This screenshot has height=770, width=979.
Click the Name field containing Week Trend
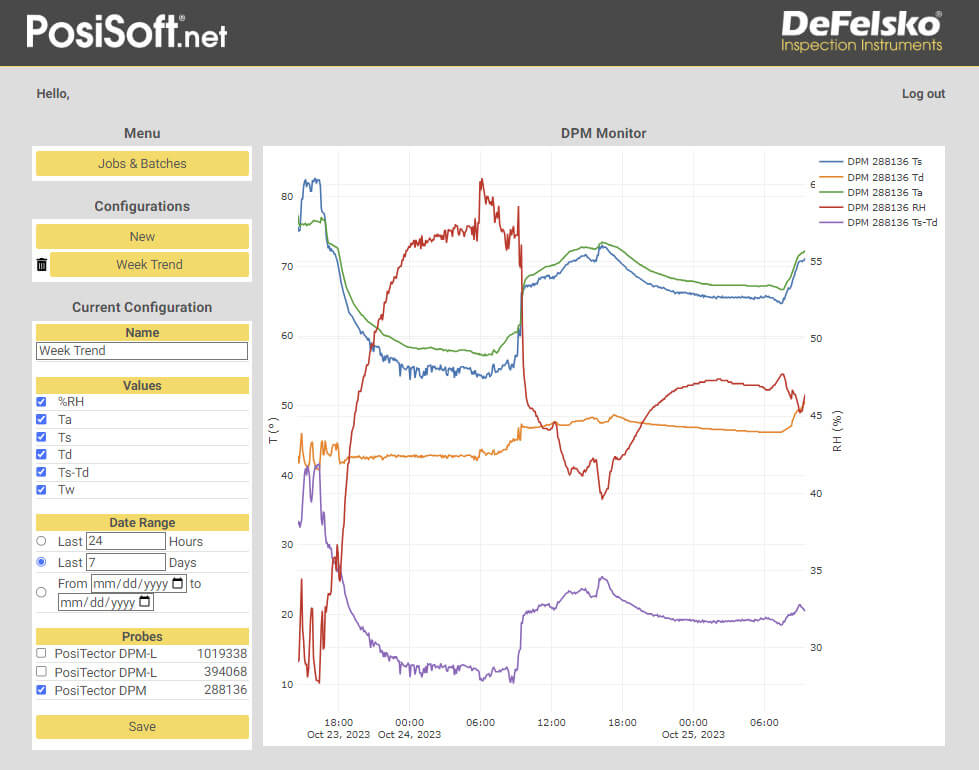tap(142, 351)
